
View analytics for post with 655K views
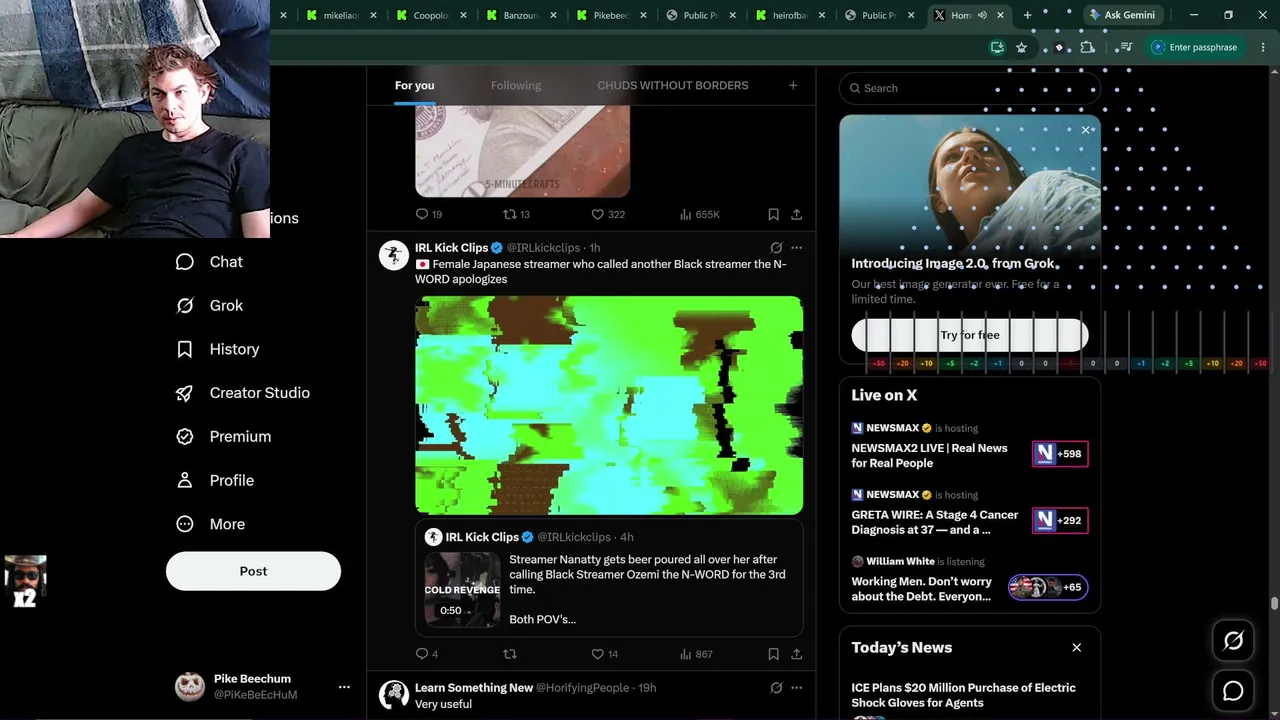coord(699,214)
